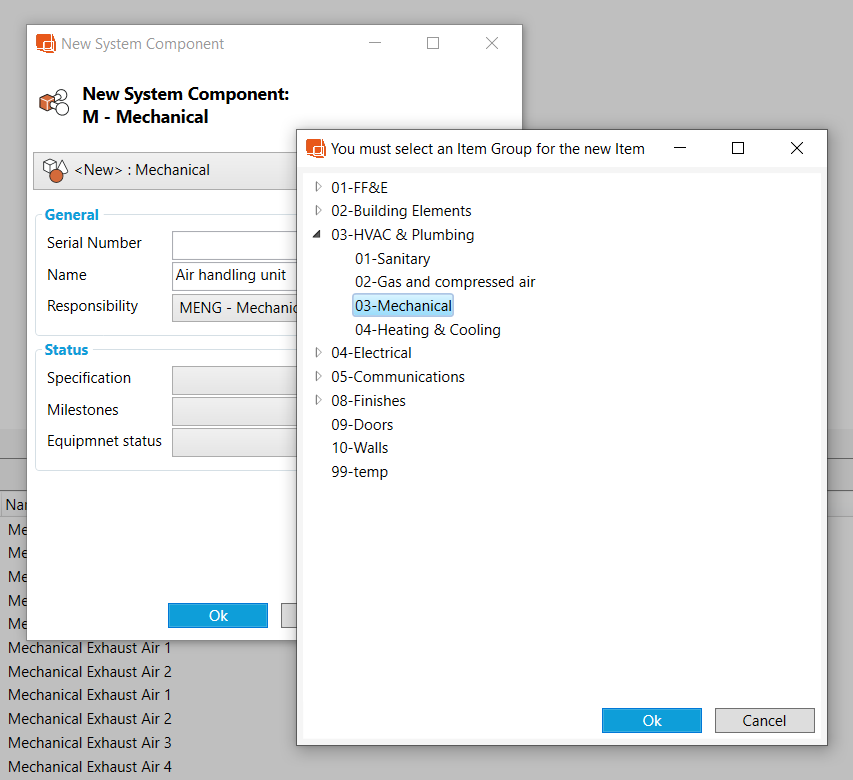Expand the 04-Electrical tree group

coord(318,352)
